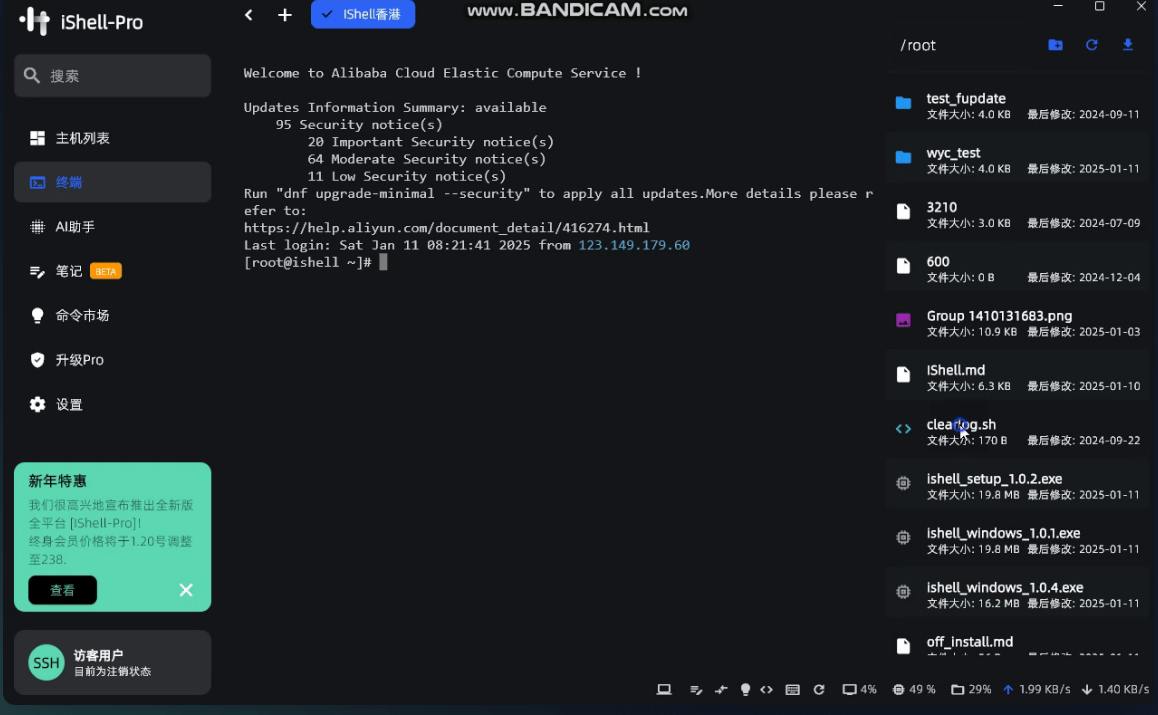
Task: Click the 查看 button in promo card
Action: pyautogui.click(x=62, y=590)
